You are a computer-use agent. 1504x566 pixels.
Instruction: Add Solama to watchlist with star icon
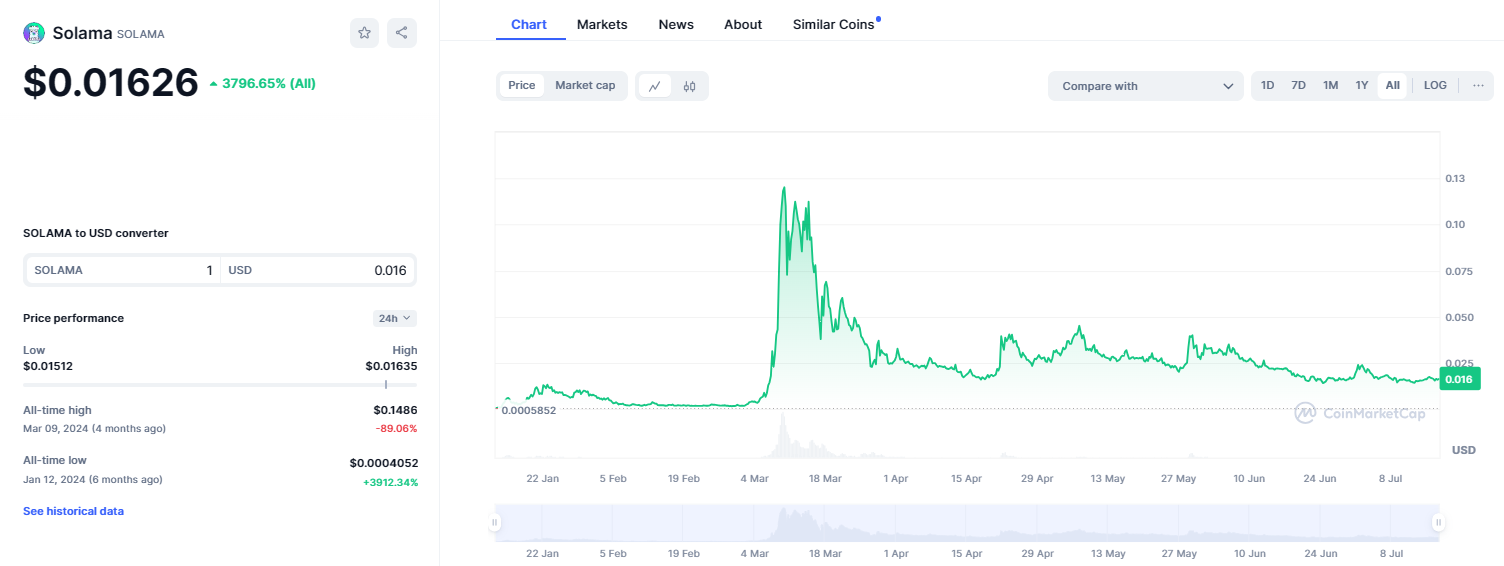click(364, 33)
